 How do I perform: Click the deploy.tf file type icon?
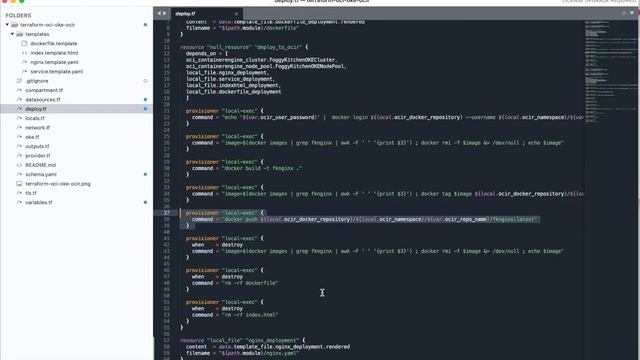click(19, 109)
